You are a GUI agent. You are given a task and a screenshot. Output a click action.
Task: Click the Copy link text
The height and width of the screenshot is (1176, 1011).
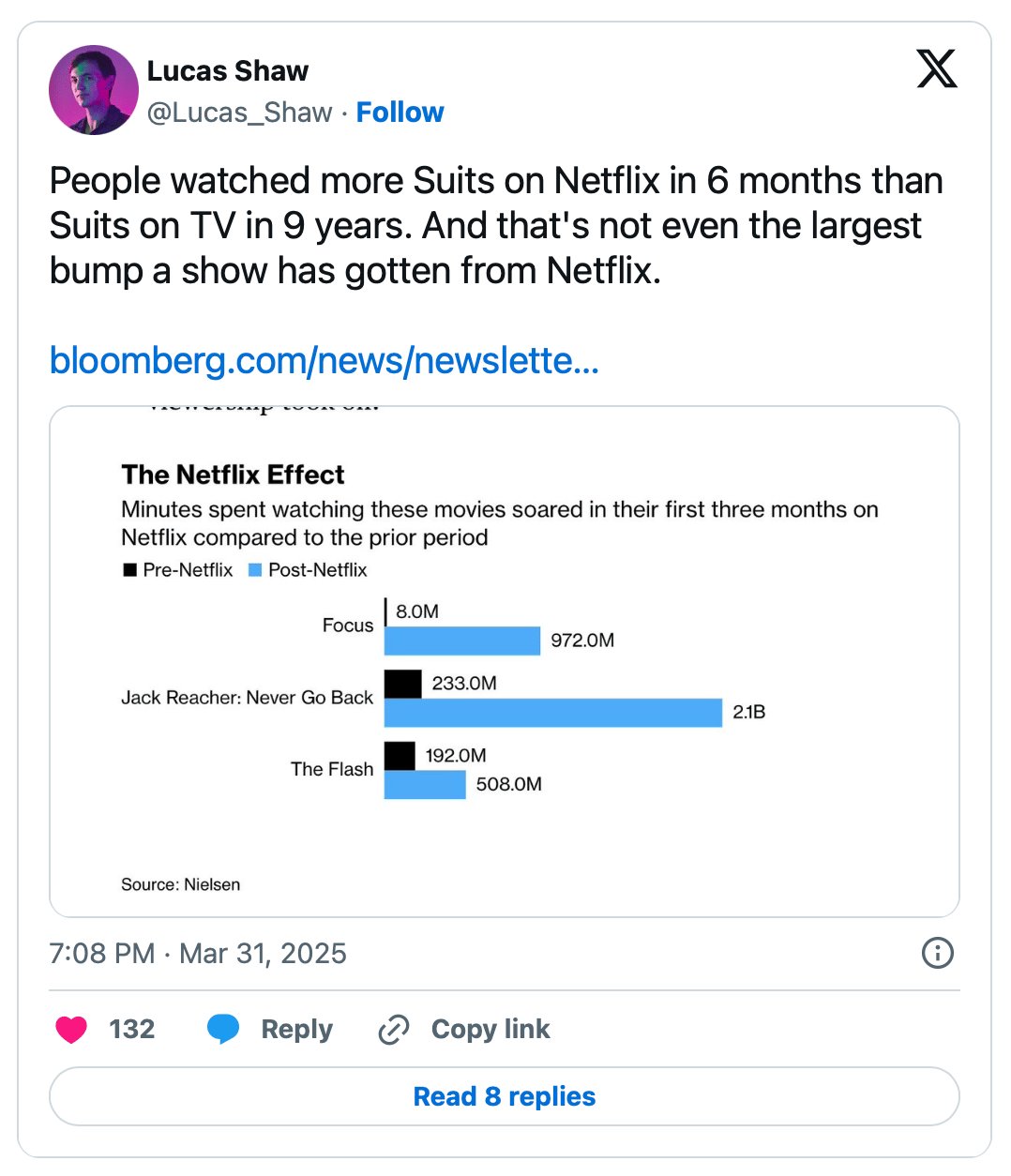pos(490,1029)
